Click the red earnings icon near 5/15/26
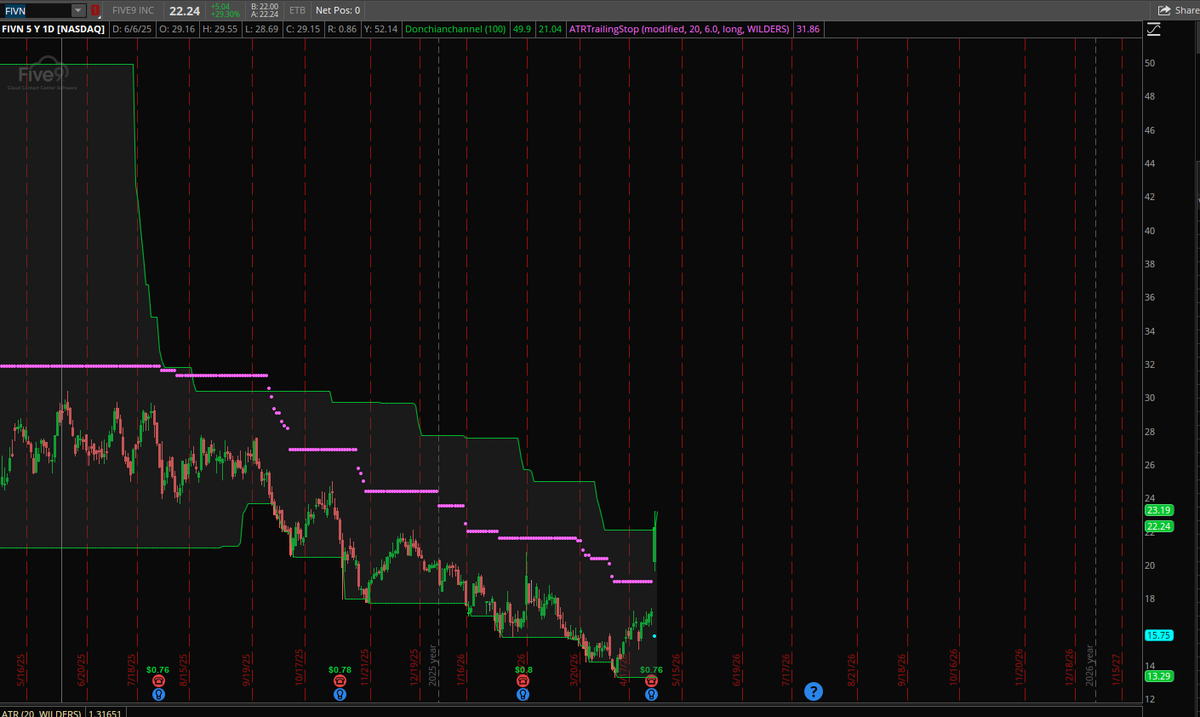Image resolution: width=1200 pixels, height=717 pixels. (x=651, y=680)
